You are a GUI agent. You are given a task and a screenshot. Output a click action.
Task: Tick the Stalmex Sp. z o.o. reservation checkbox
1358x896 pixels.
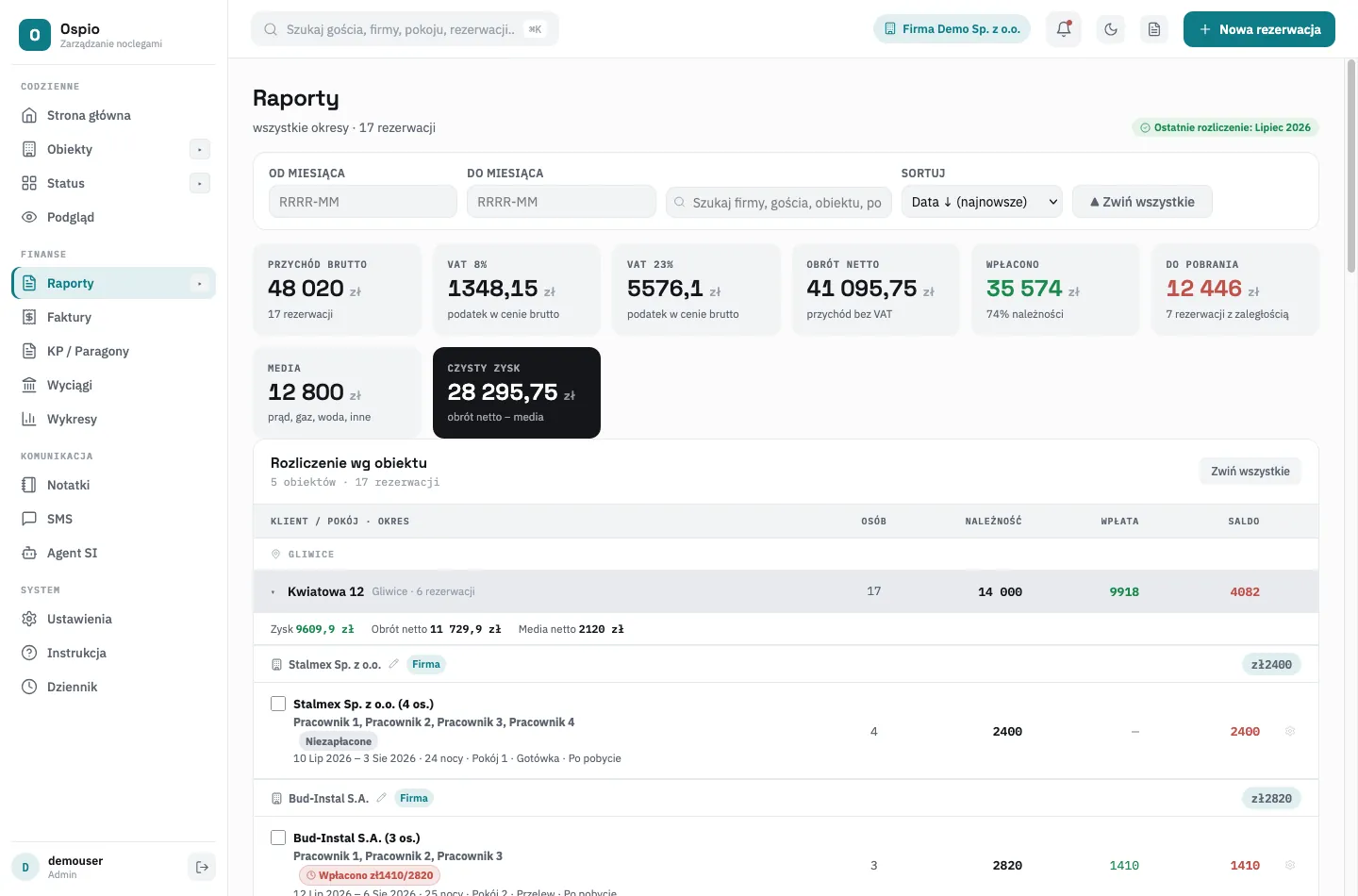click(x=278, y=704)
